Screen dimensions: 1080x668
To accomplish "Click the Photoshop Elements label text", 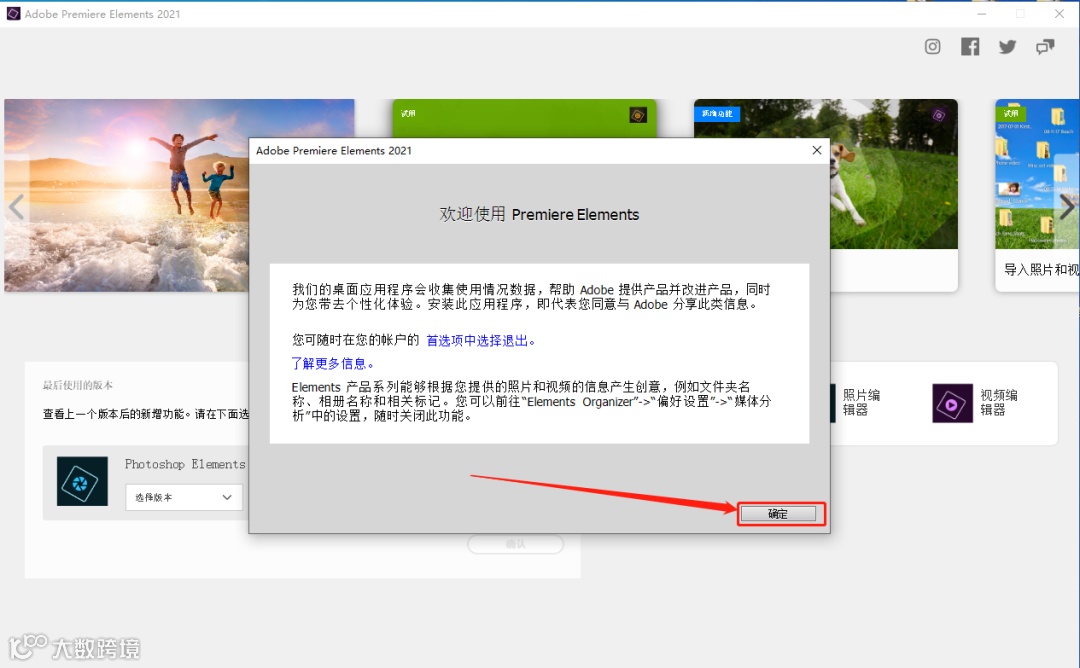I will [185, 464].
